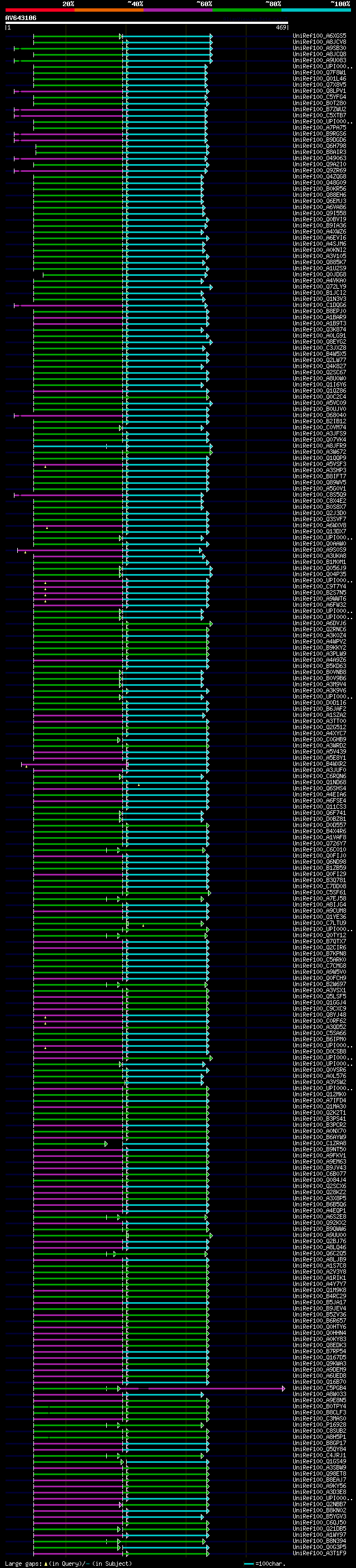Click the '=100char.' scale legend
The height and width of the screenshot is (1568, 356).
264,1563
